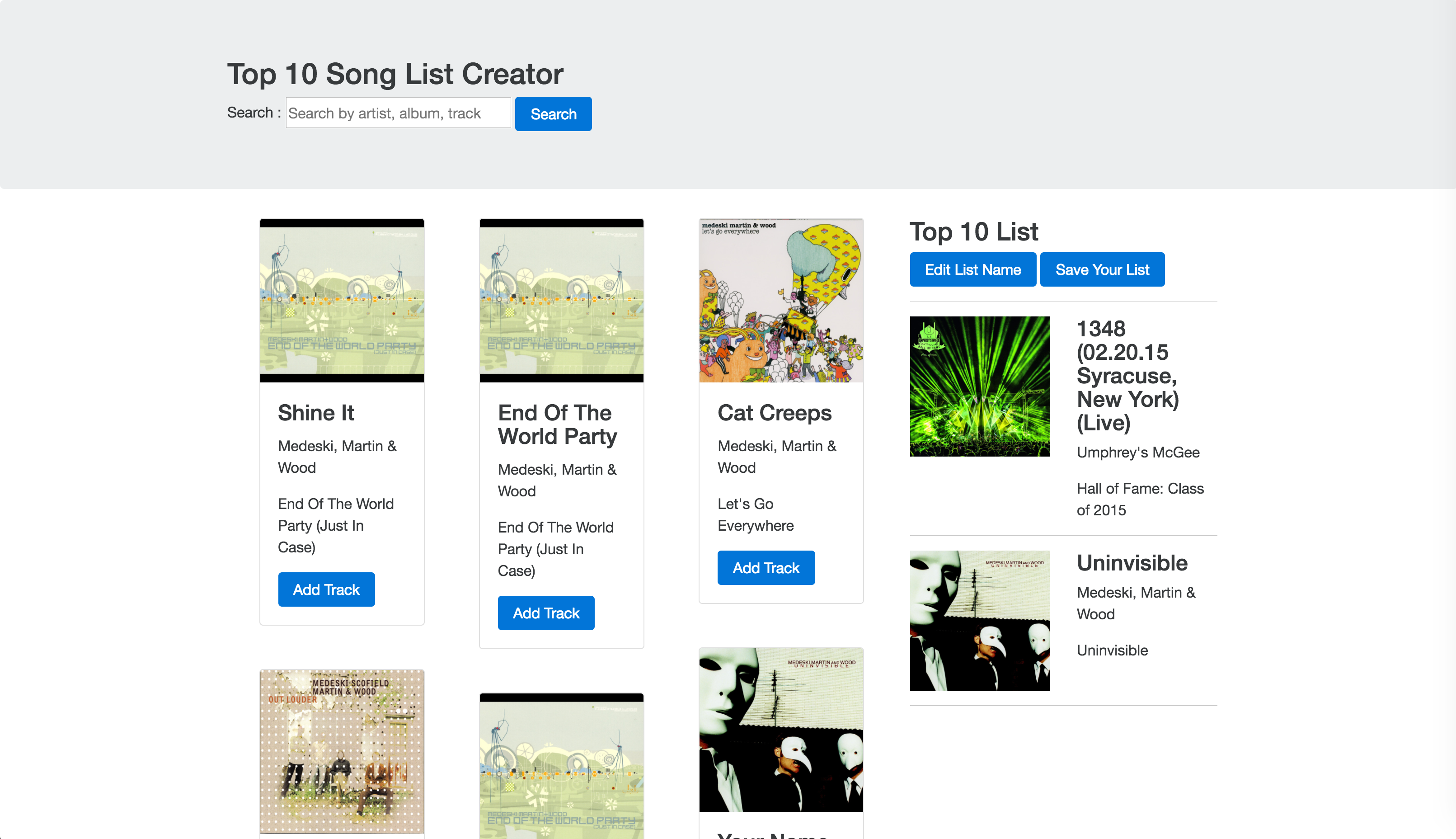This screenshot has width=1456, height=839.
Task: Add End Of The World Party track
Action: pos(545,613)
